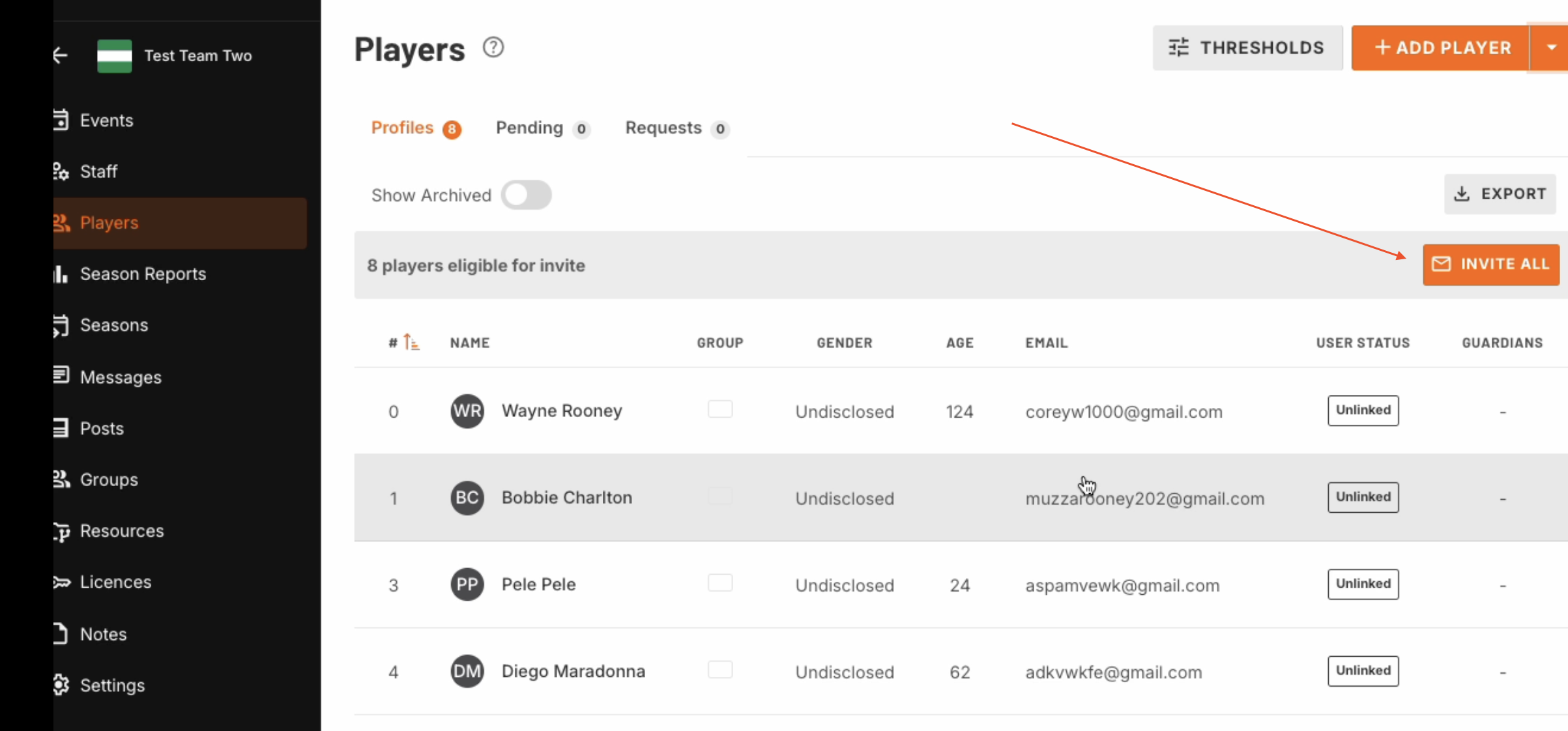Open Season Reports chart icon
The width and height of the screenshot is (1568, 731).
click(61, 274)
